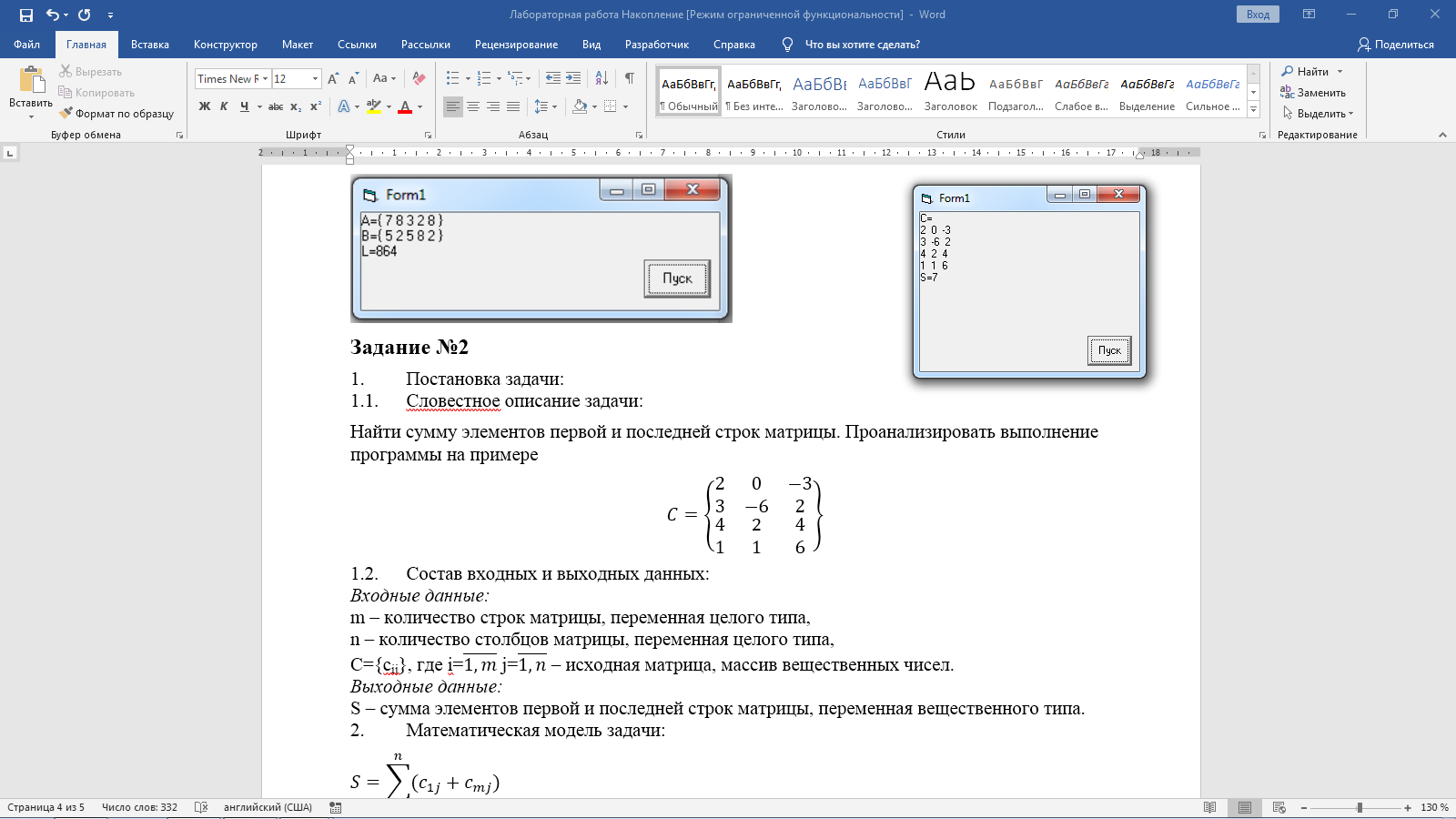Switch to read mode view
1456x819 pixels.
click(x=1209, y=807)
